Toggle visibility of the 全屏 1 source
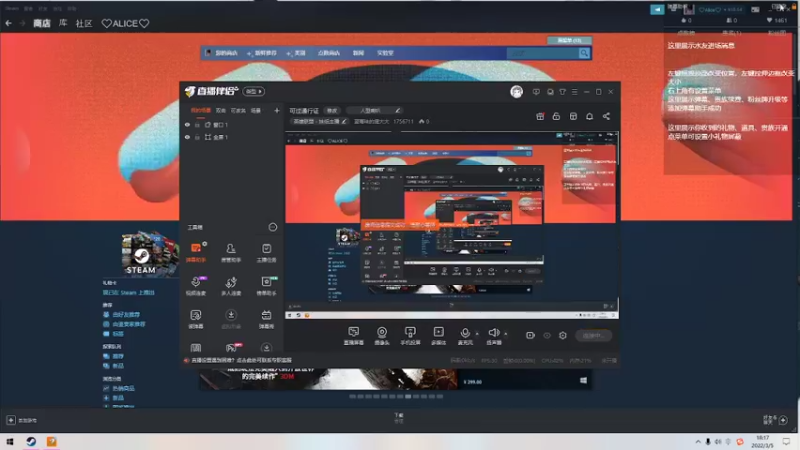The width and height of the screenshot is (800, 450). click(x=187, y=137)
